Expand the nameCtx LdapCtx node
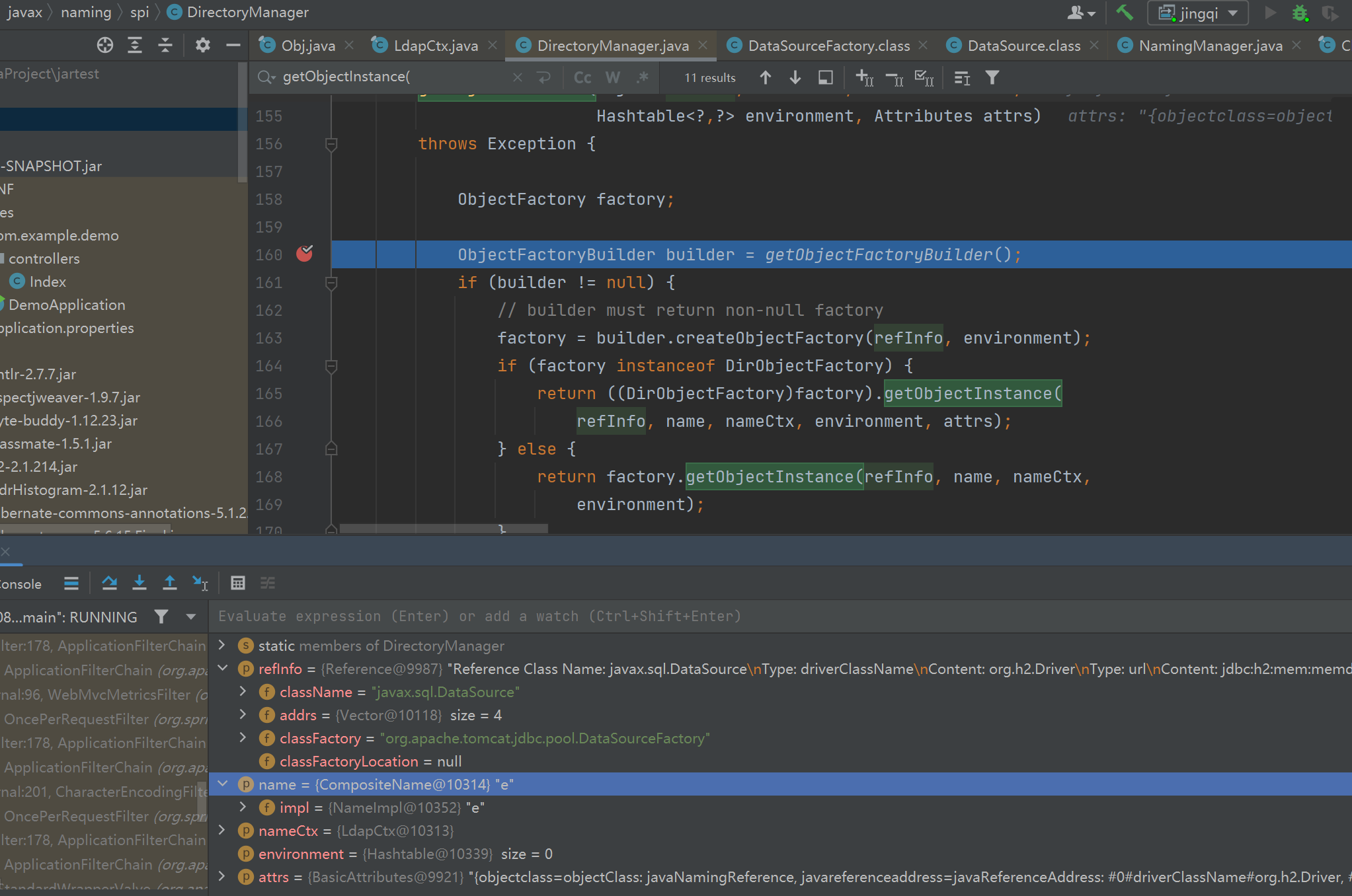 tap(222, 830)
